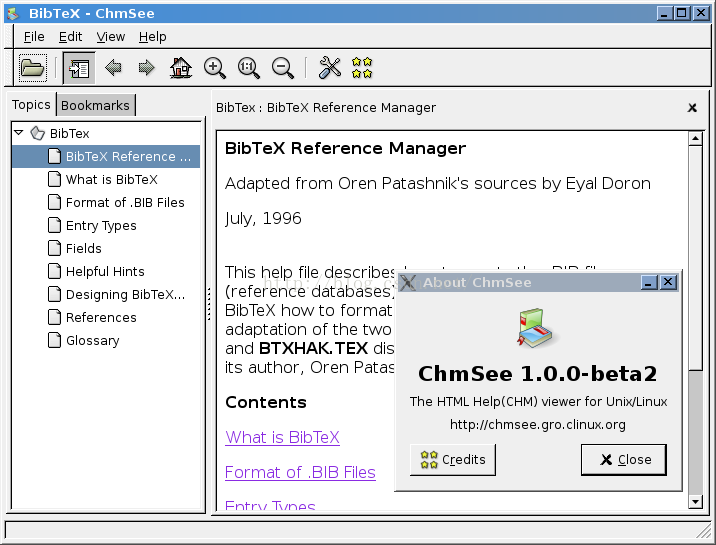Open Preferences via wrench and screwdriver icon
The image size is (716, 545).
[330, 68]
